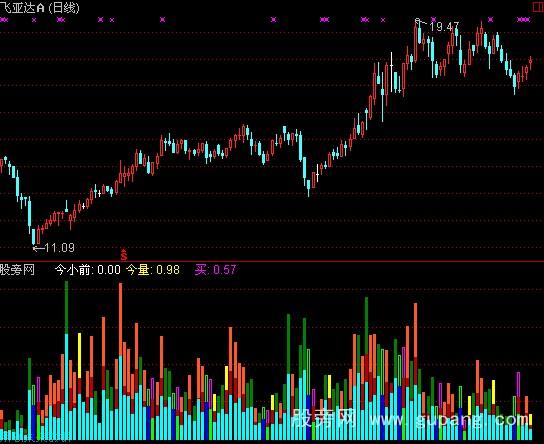Click the 飞亚达A (日线) chart title

[40, 7]
